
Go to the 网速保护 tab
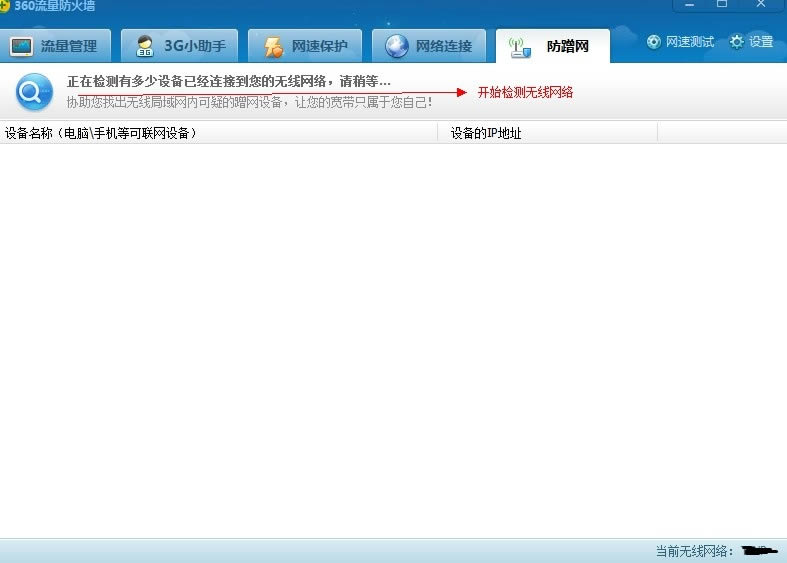[320, 46]
